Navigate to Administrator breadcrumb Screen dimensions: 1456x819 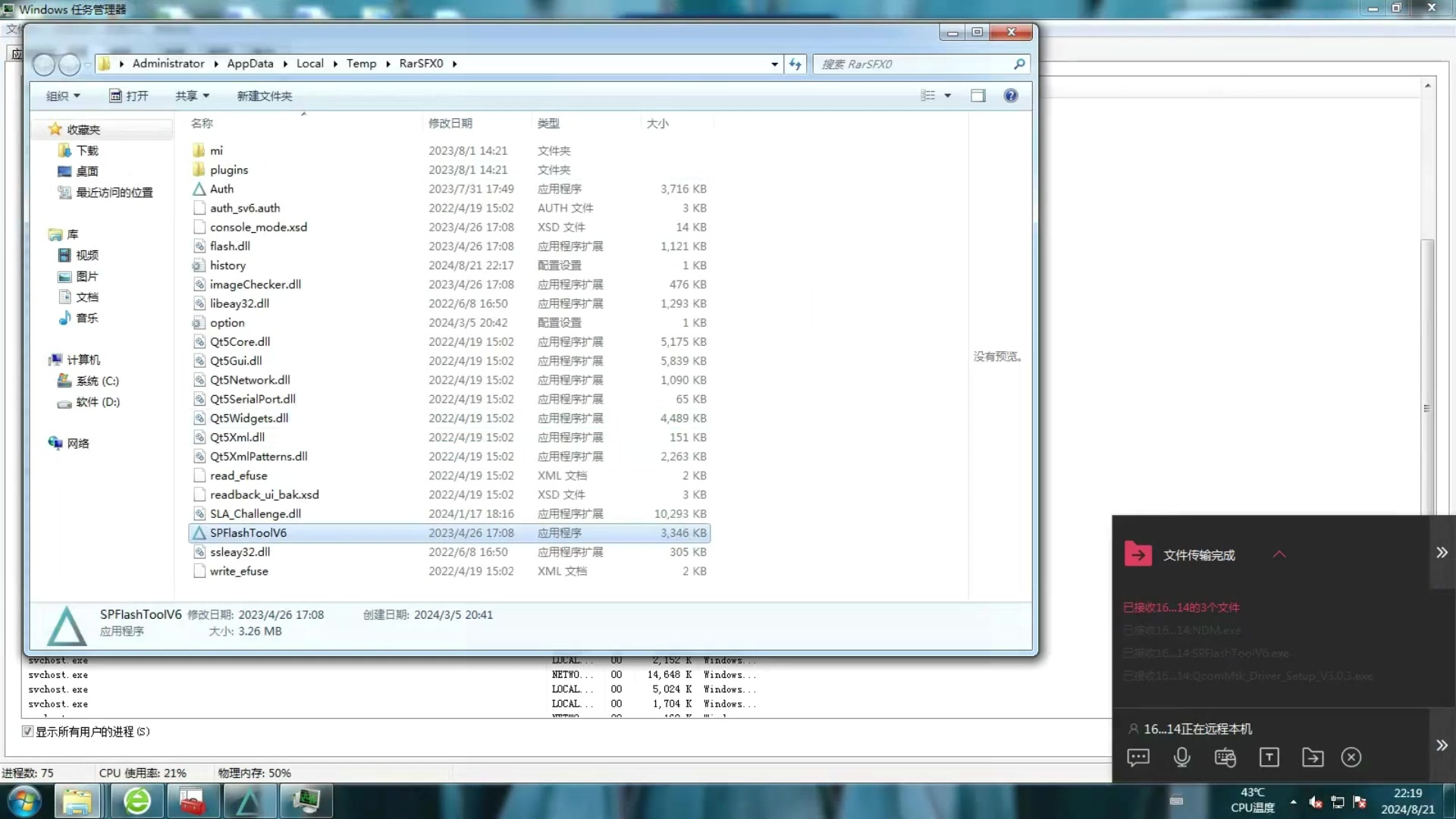tap(168, 64)
